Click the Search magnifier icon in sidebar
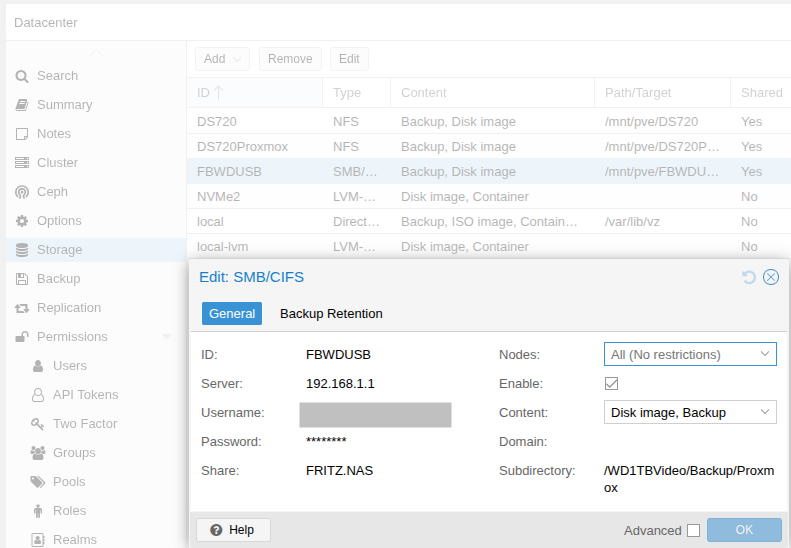Viewport: 791px width, 548px height. tap(22, 76)
